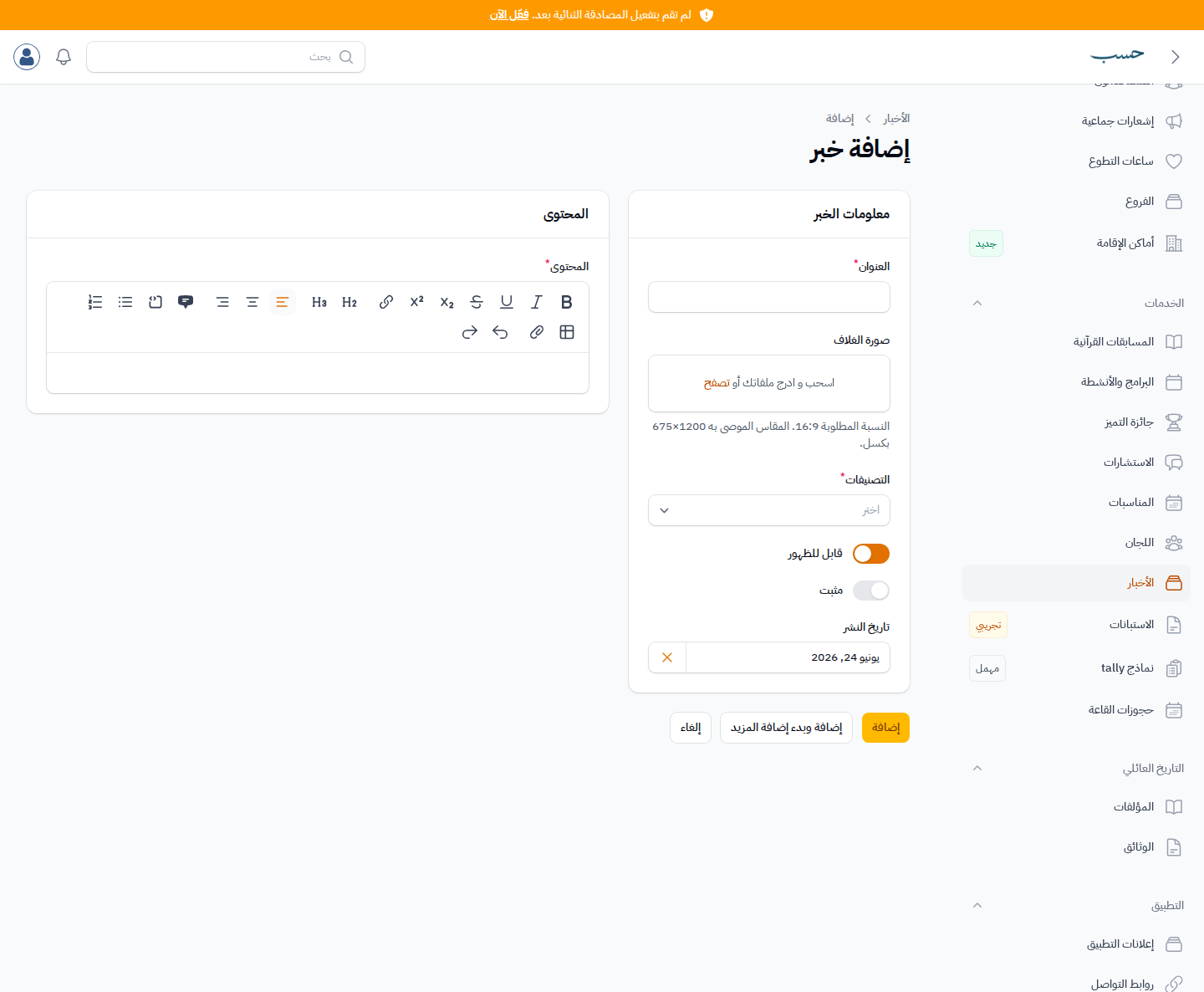This screenshot has height=992, width=1204.
Task: Undo the last editor action
Action: (500, 332)
